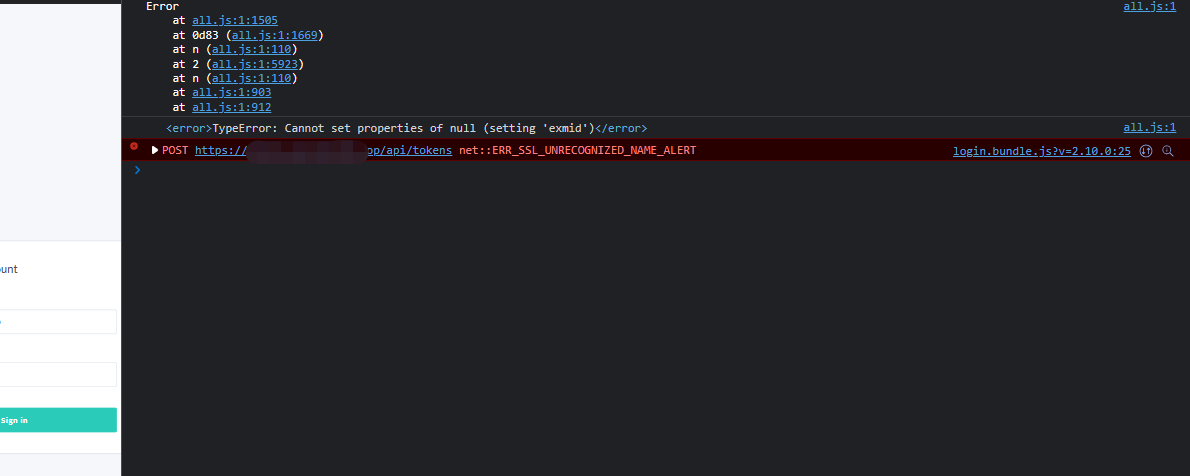Screen dimensions: 1190x476
Task: Expand the POST request error entry
Action: click(155, 150)
